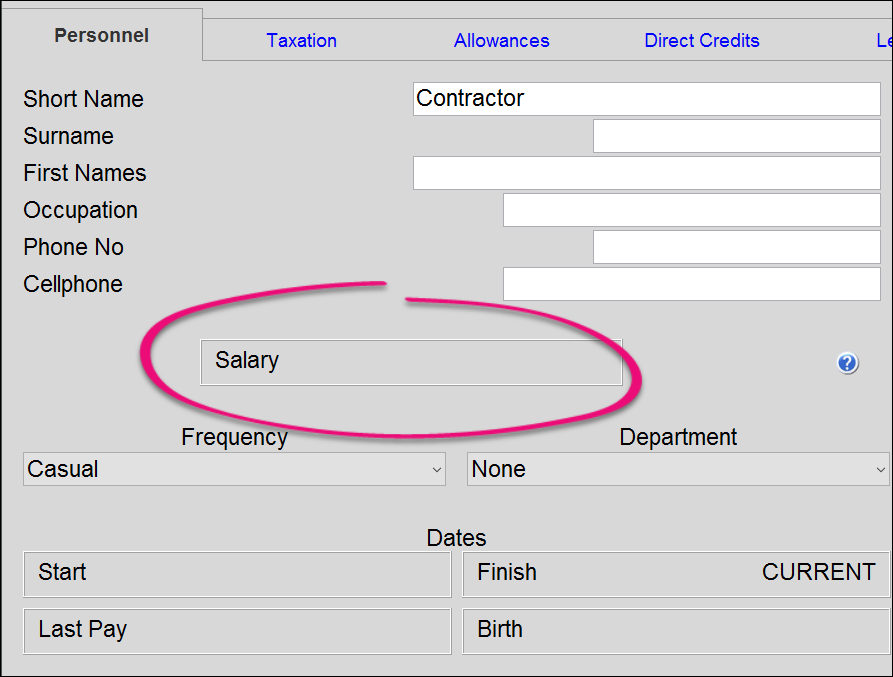Click the partially visible tab after Direct Credits
893x677 pixels.
tap(883, 41)
